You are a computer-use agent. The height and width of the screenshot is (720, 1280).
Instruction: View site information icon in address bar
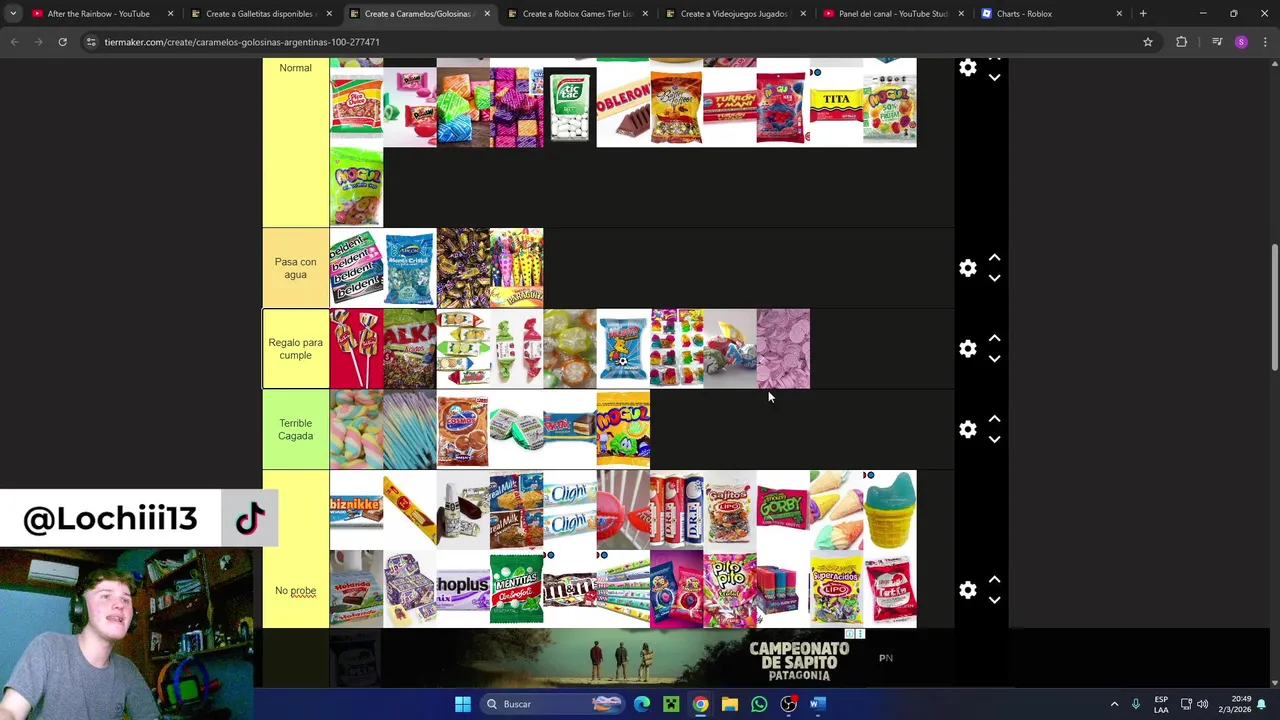pyautogui.click(x=90, y=42)
